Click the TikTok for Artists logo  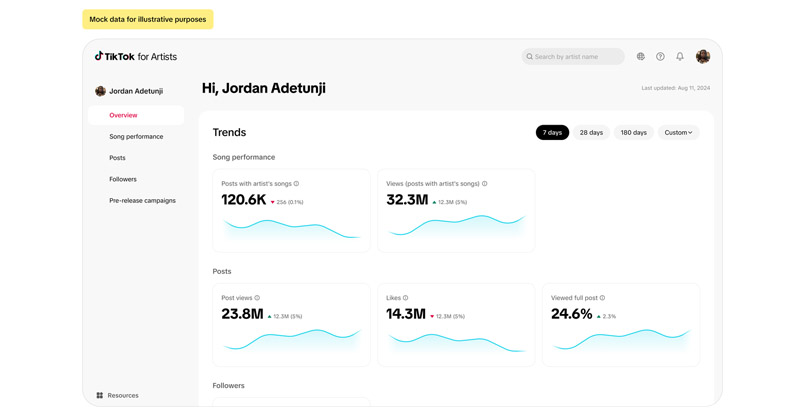[x=135, y=57]
